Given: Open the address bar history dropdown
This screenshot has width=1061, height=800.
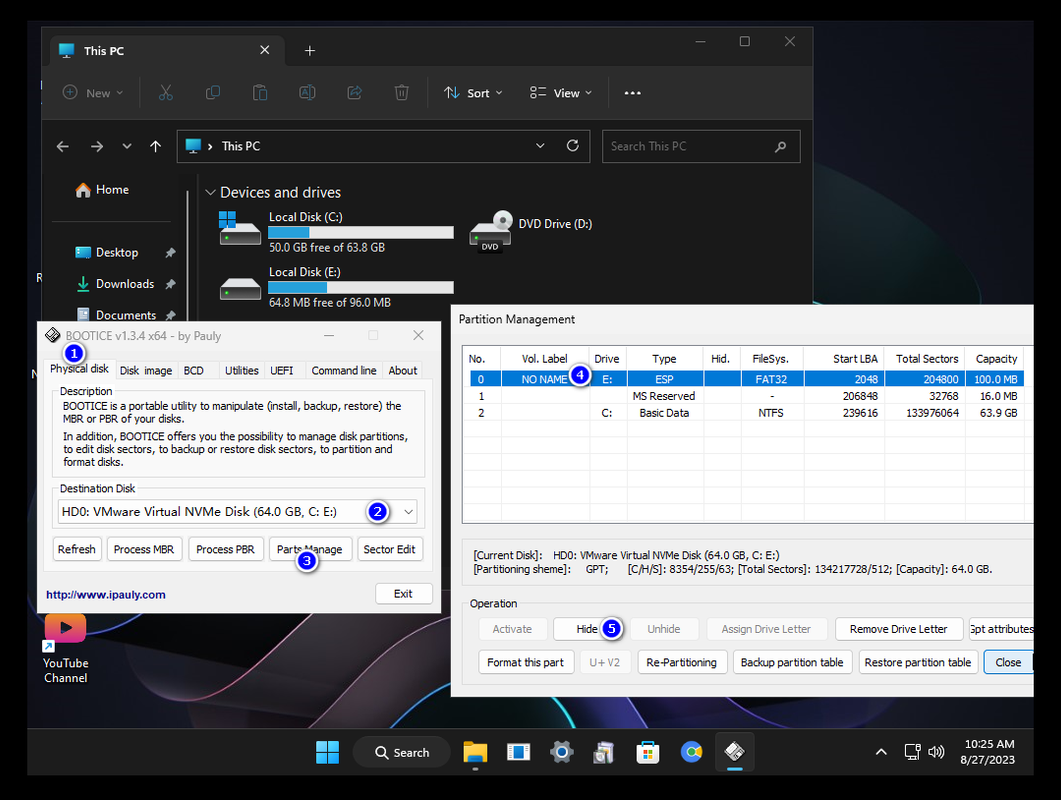Looking at the screenshot, I should pos(540,146).
